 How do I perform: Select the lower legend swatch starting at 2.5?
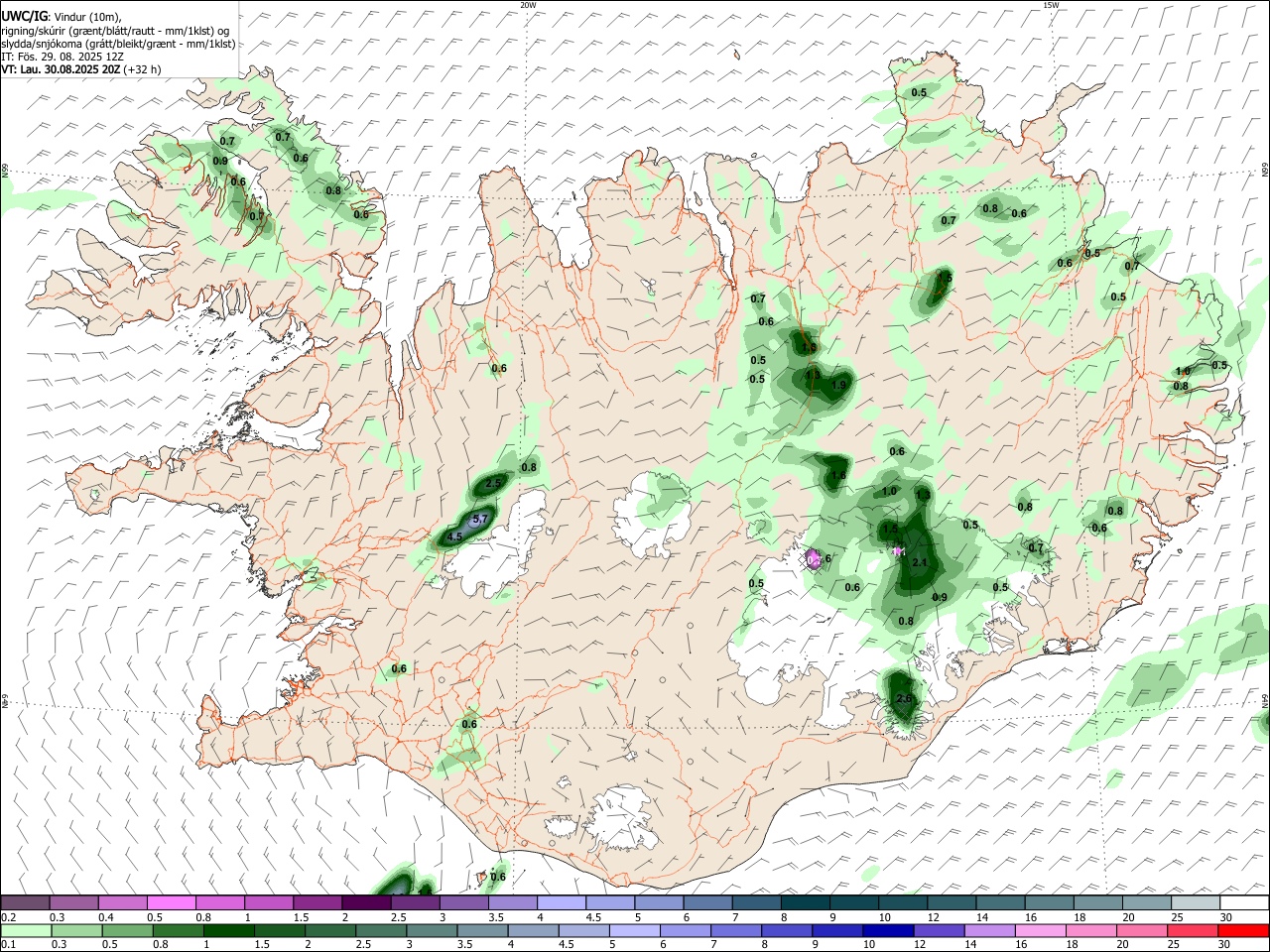click(382, 930)
